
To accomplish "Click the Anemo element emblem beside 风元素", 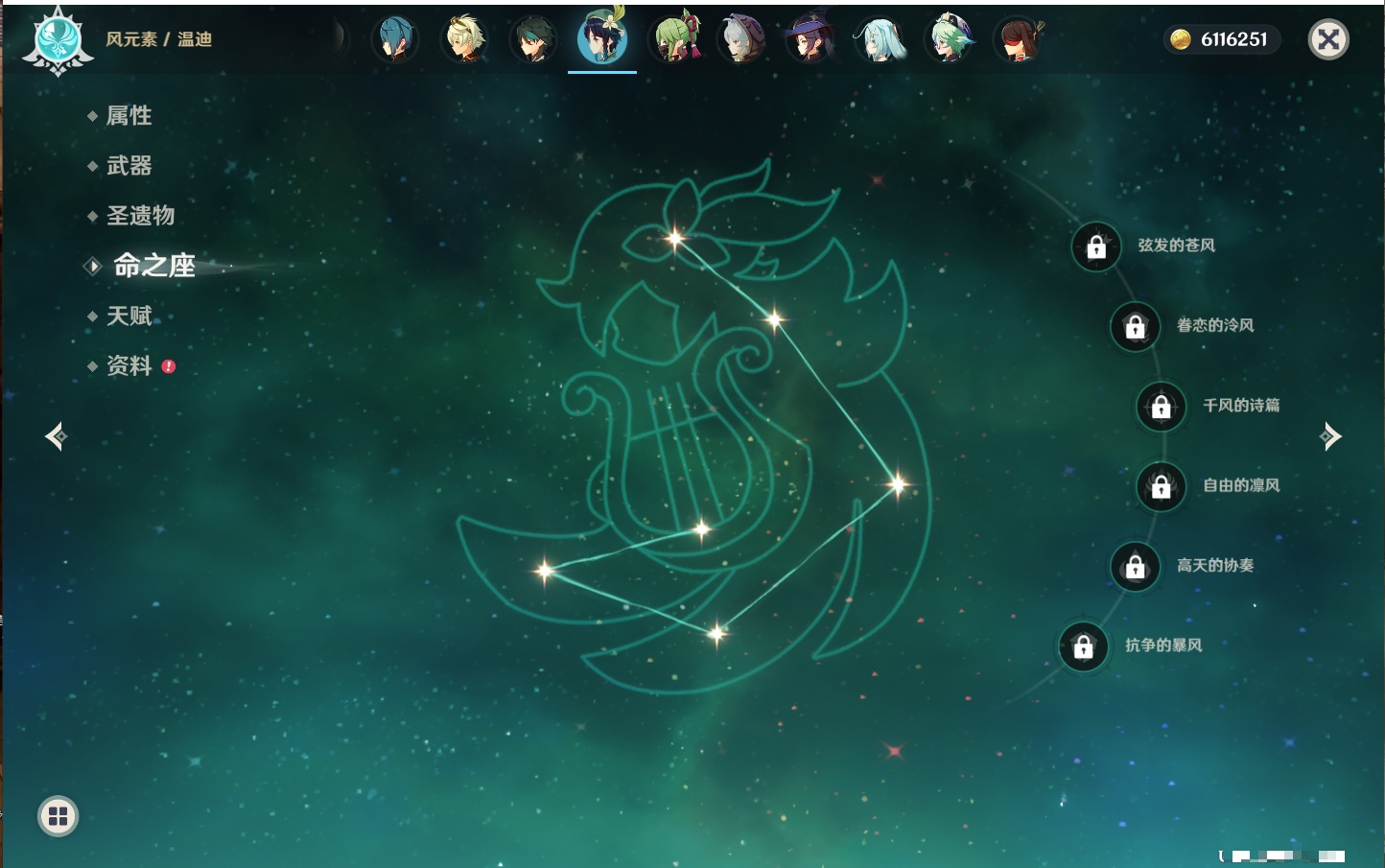I will pyautogui.click(x=58, y=40).
